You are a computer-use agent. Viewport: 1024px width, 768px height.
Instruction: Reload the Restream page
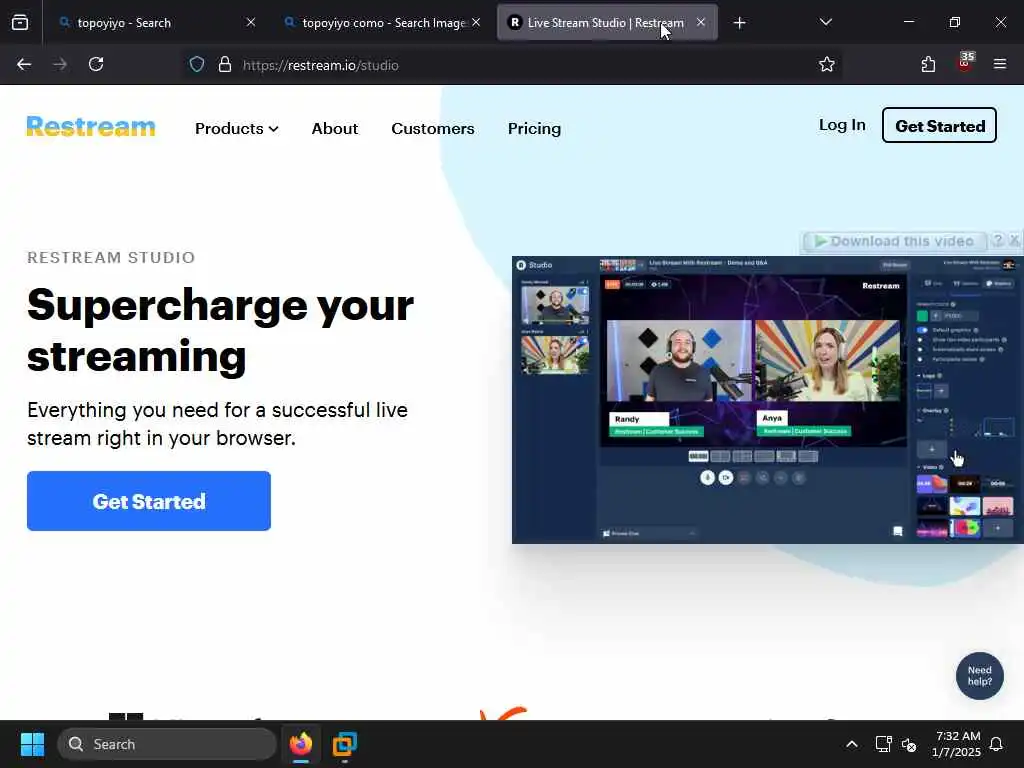(96, 64)
